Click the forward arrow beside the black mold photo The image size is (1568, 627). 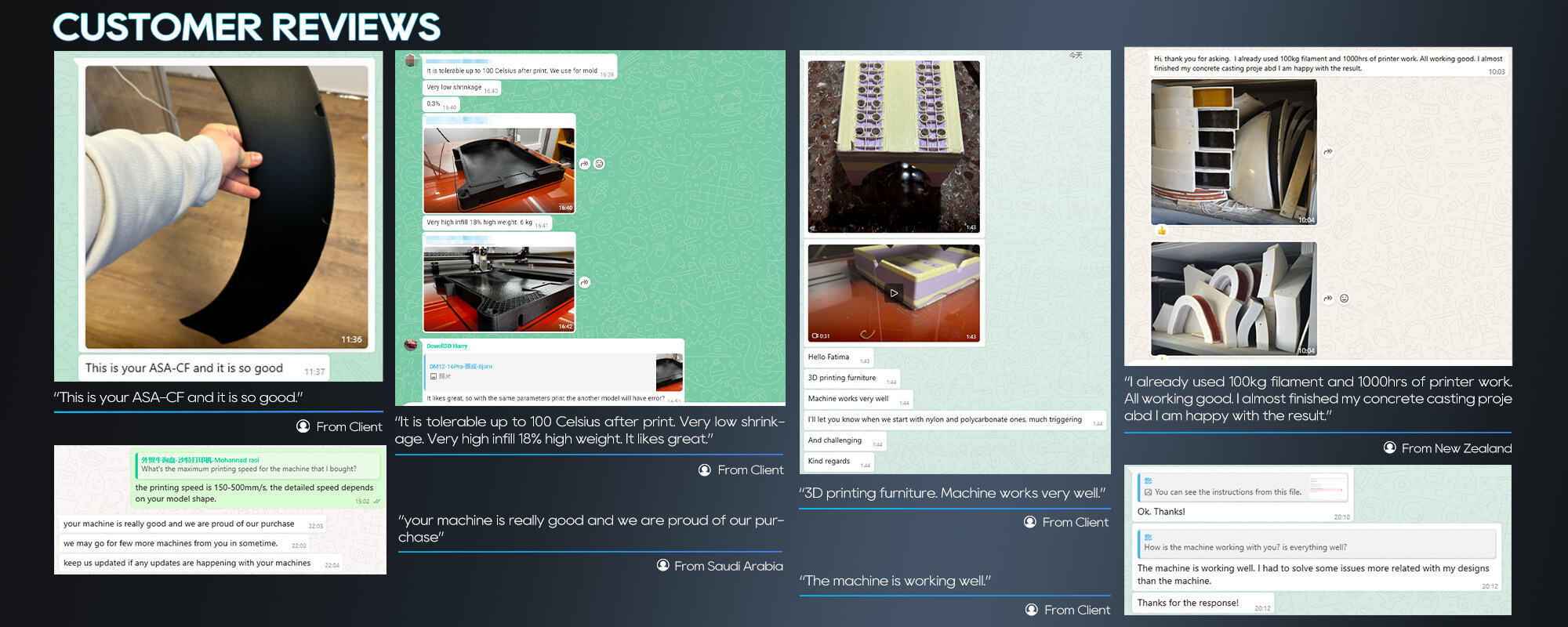pyautogui.click(x=584, y=164)
